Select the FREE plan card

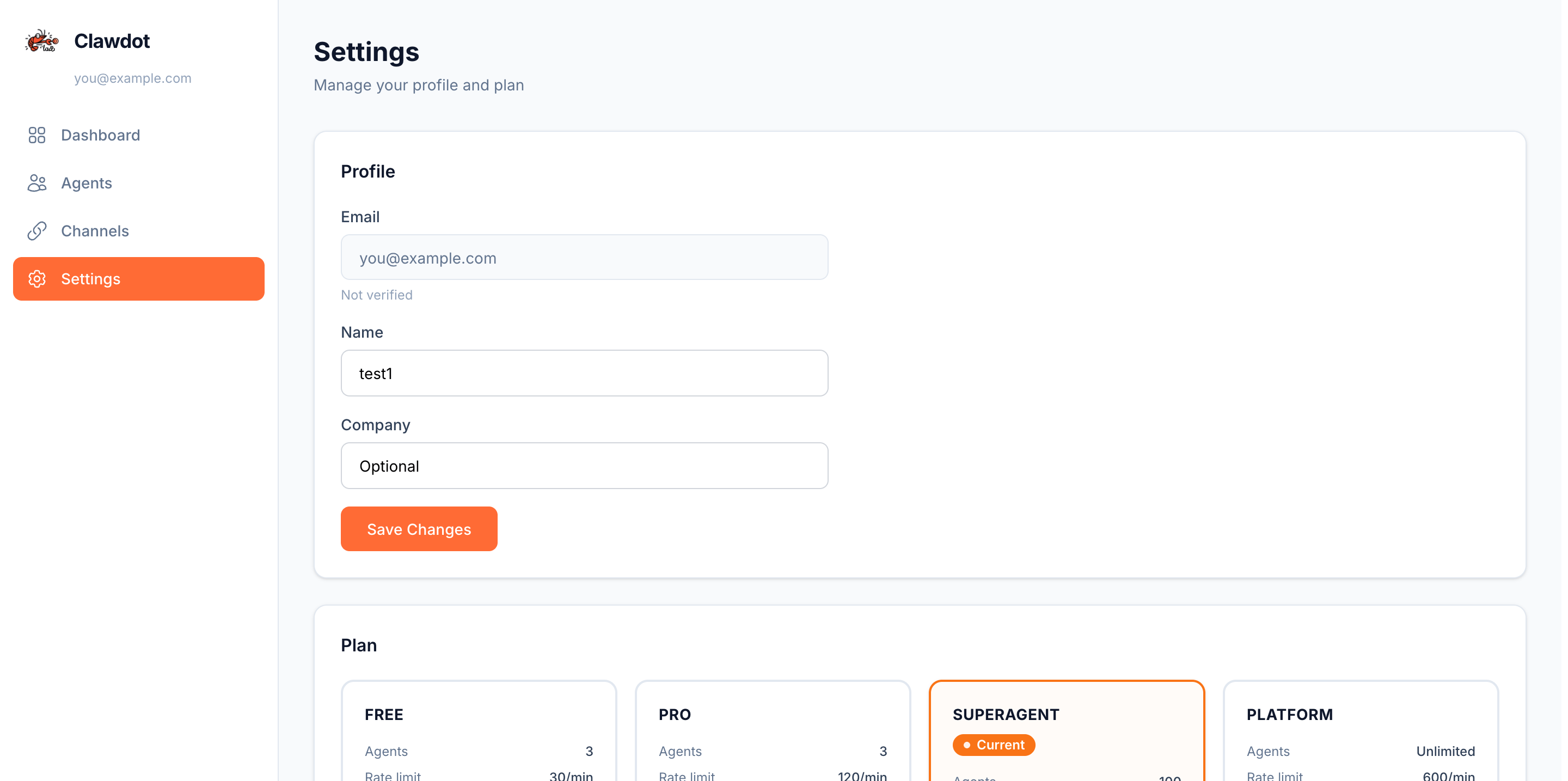[479, 730]
